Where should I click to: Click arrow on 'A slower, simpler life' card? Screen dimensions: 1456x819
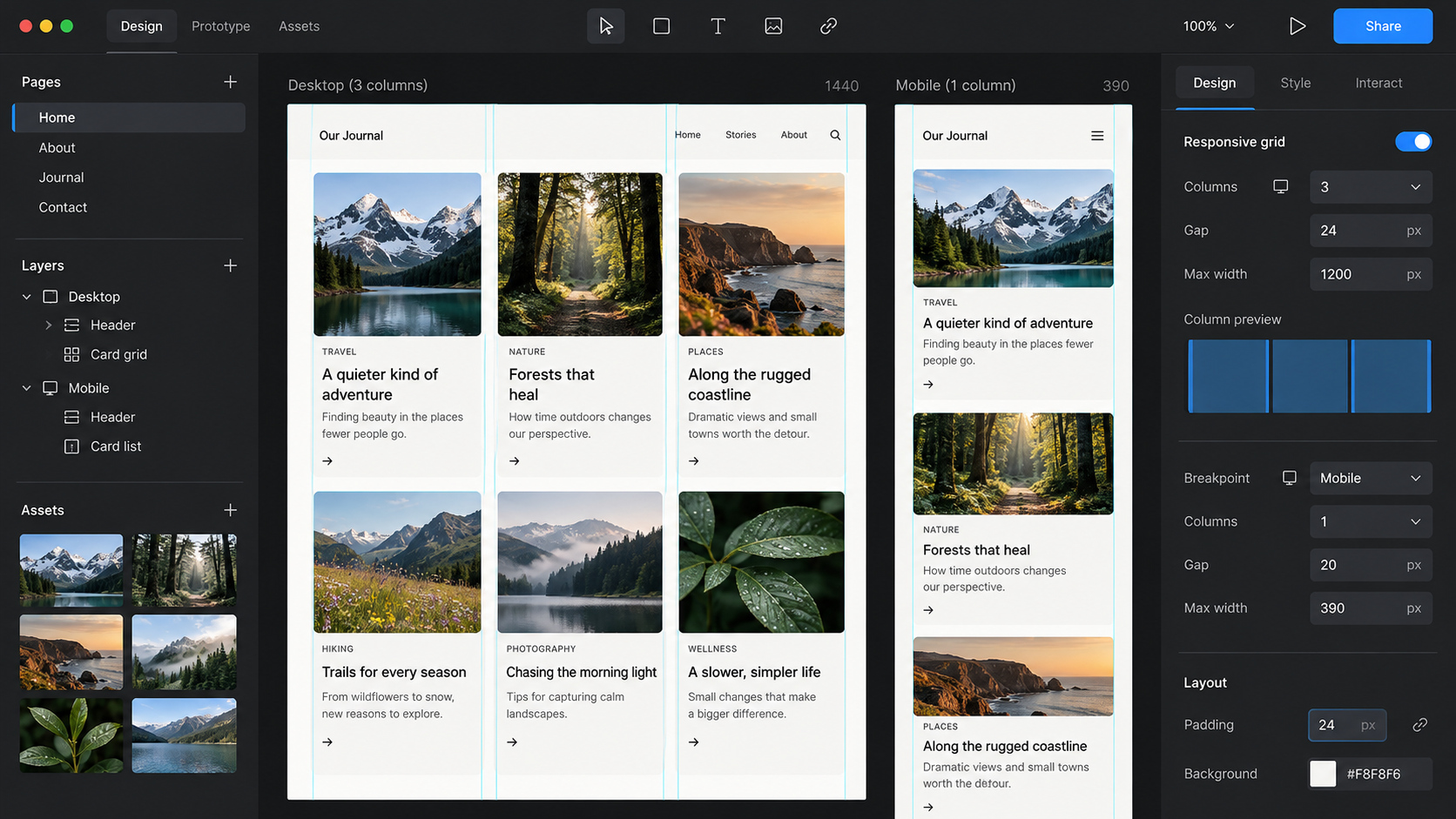coord(694,742)
